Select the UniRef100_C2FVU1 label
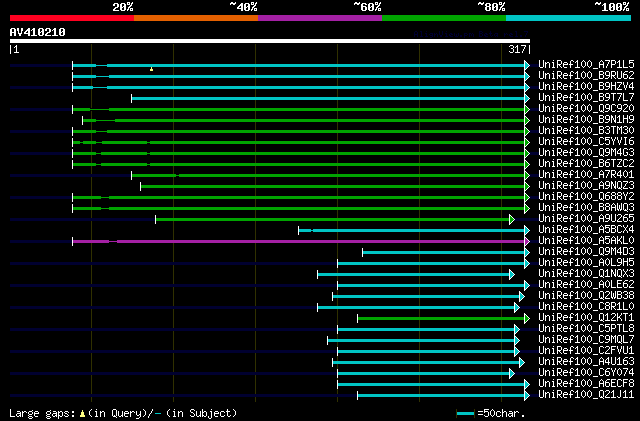640x421 pixels. 586,351
